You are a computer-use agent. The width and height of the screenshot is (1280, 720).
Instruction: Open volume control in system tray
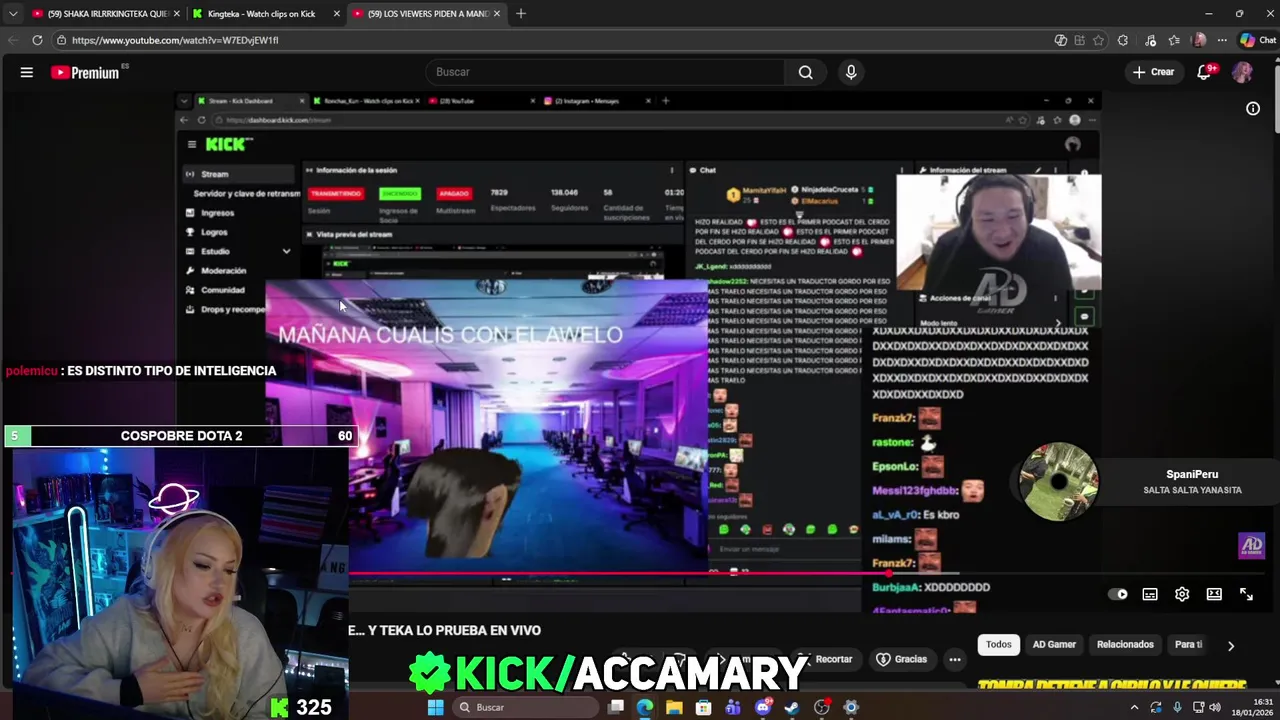click(x=1215, y=707)
